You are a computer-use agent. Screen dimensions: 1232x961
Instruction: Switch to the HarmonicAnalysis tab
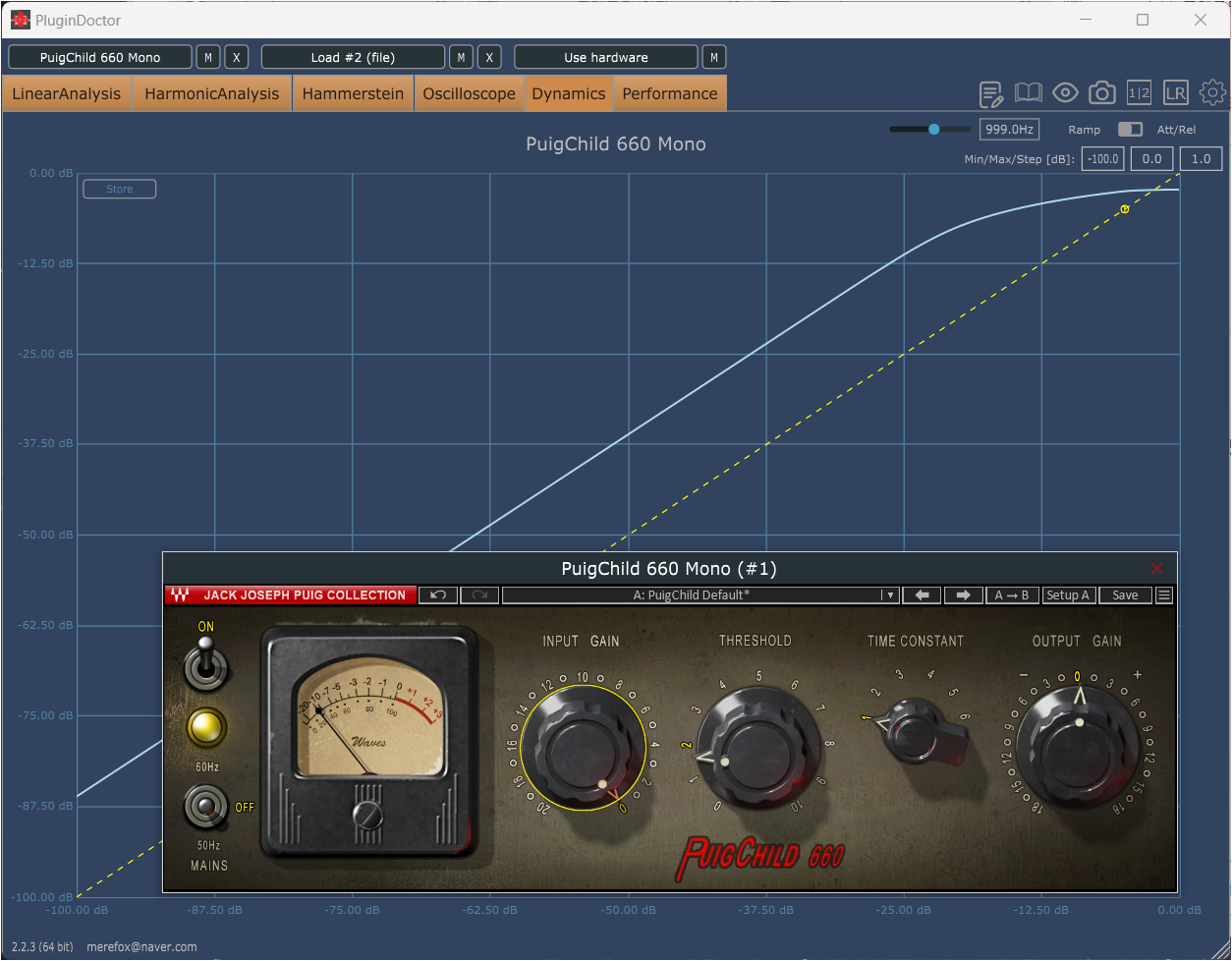tap(211, 94)
